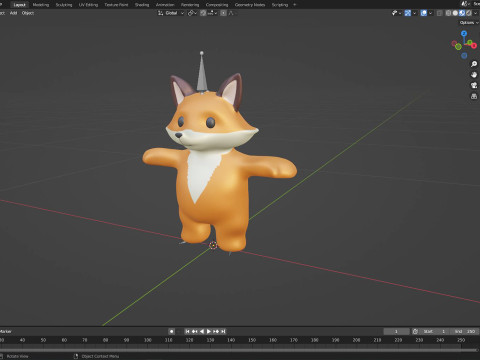Viewport: 480px width, 360px height.
Task: Open the Object menu in viewport header
Action: [x=28, y=13]
